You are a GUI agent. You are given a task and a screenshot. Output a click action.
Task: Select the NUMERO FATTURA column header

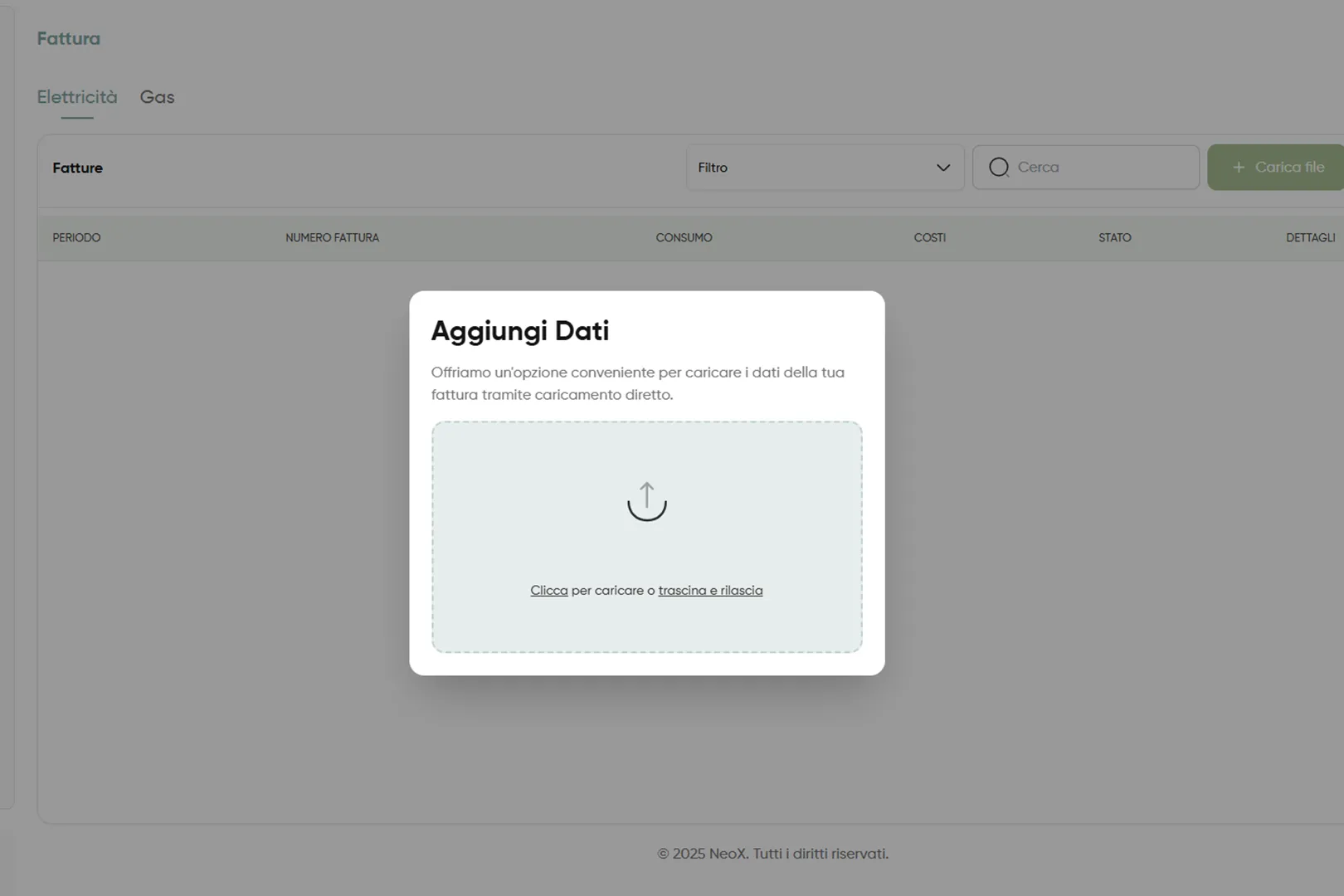332,237
